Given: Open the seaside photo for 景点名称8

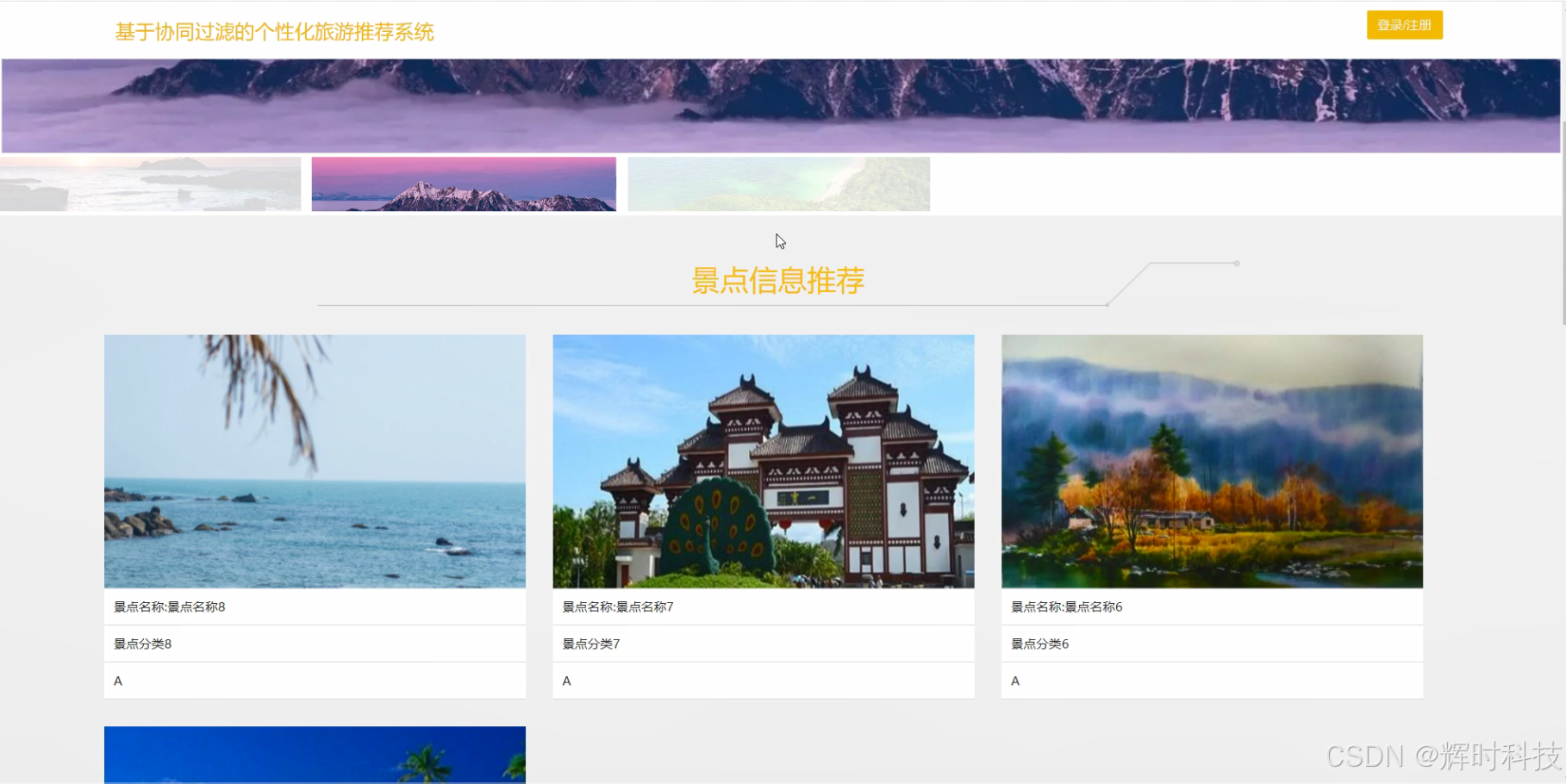Looking at the screenshot, I should pyautogui.click(x=315, y=461).
